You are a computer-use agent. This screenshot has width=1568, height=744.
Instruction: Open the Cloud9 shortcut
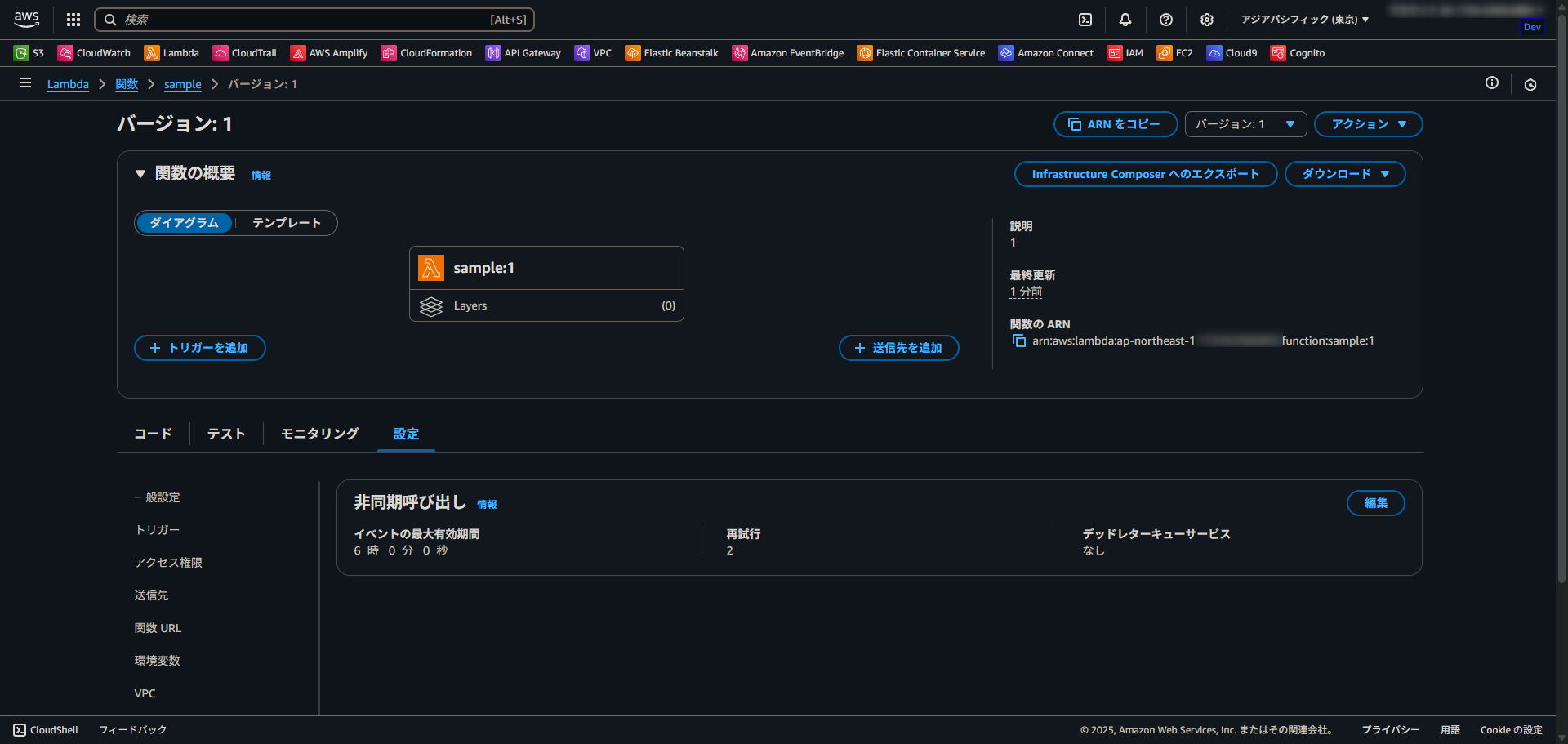(x=1232, y=53)
